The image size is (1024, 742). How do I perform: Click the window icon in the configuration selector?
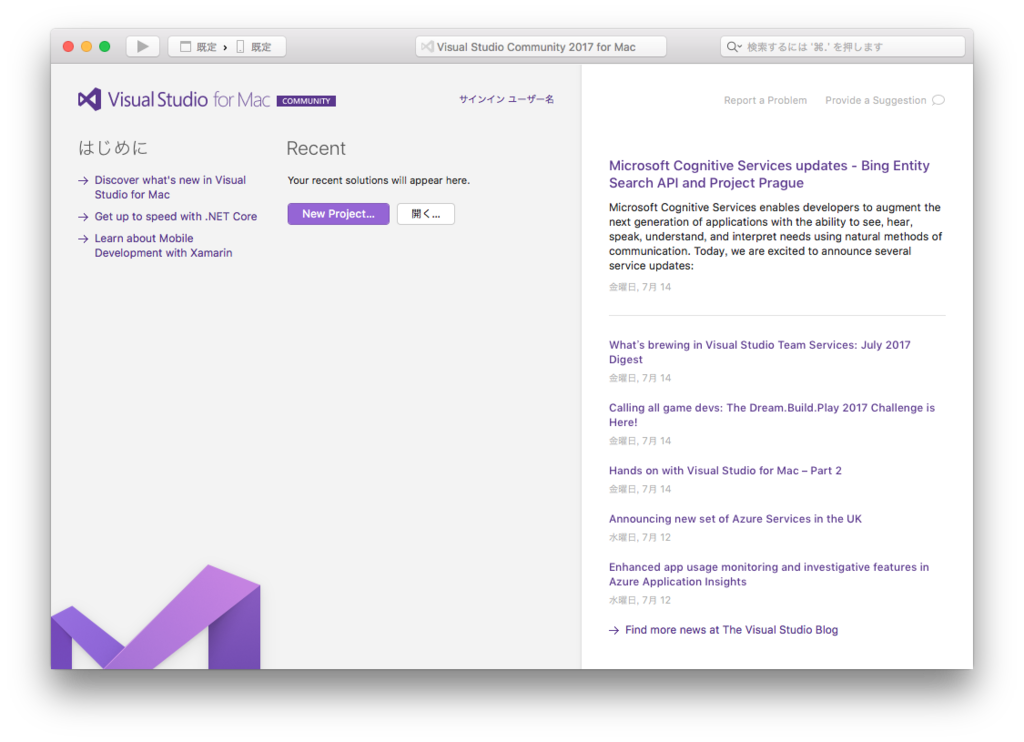point(185,46)
